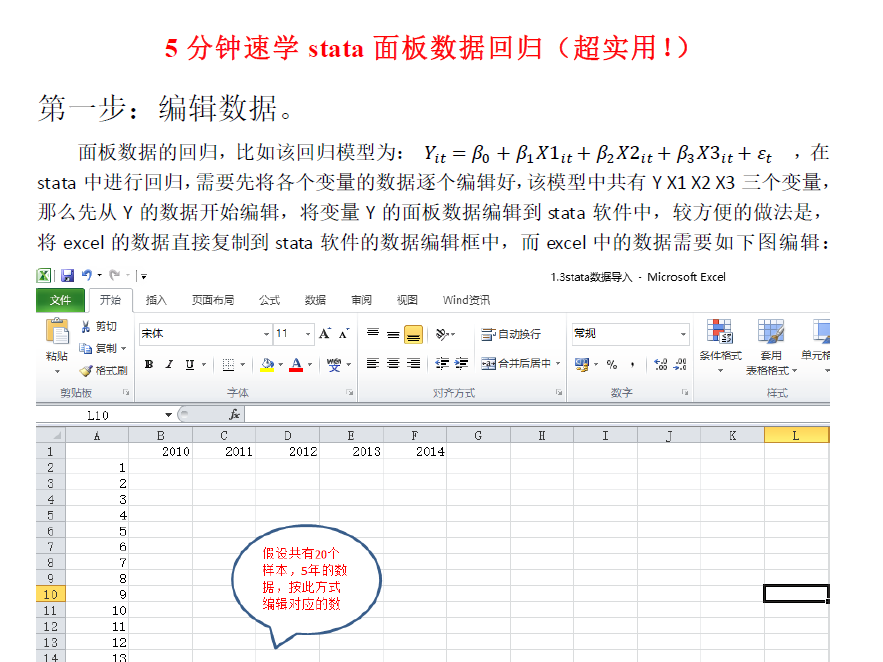Select cell containing 2014

[x=415, y=451]
